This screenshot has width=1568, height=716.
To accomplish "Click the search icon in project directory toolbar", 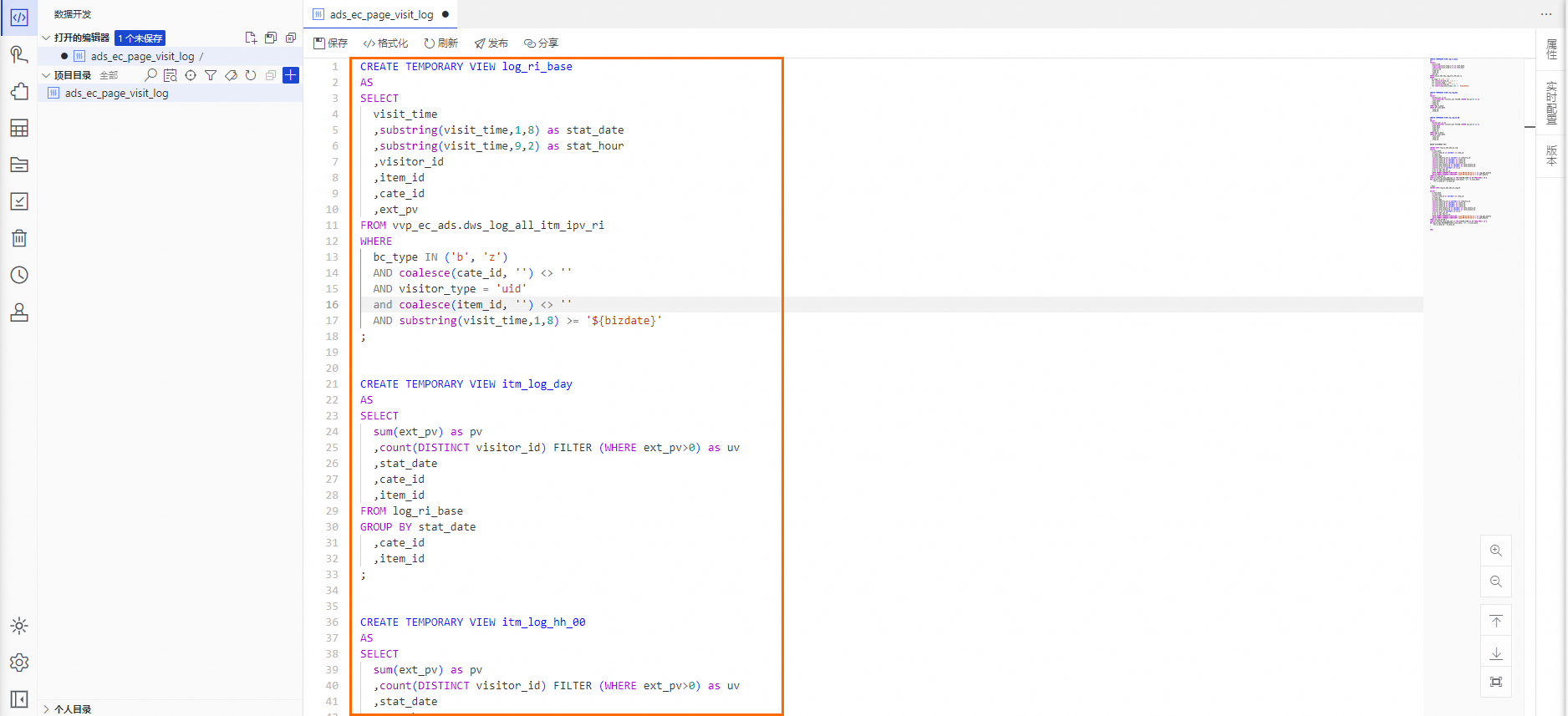I will 150,75.
